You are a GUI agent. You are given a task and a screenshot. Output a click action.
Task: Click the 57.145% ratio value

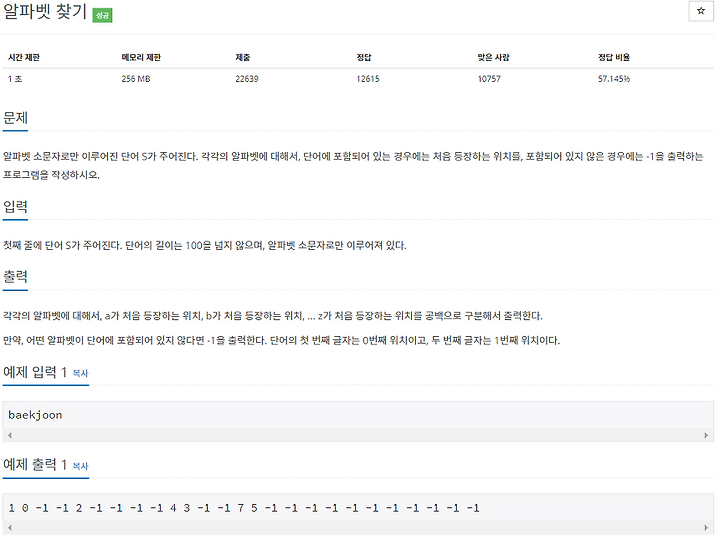tap(614, 79)
